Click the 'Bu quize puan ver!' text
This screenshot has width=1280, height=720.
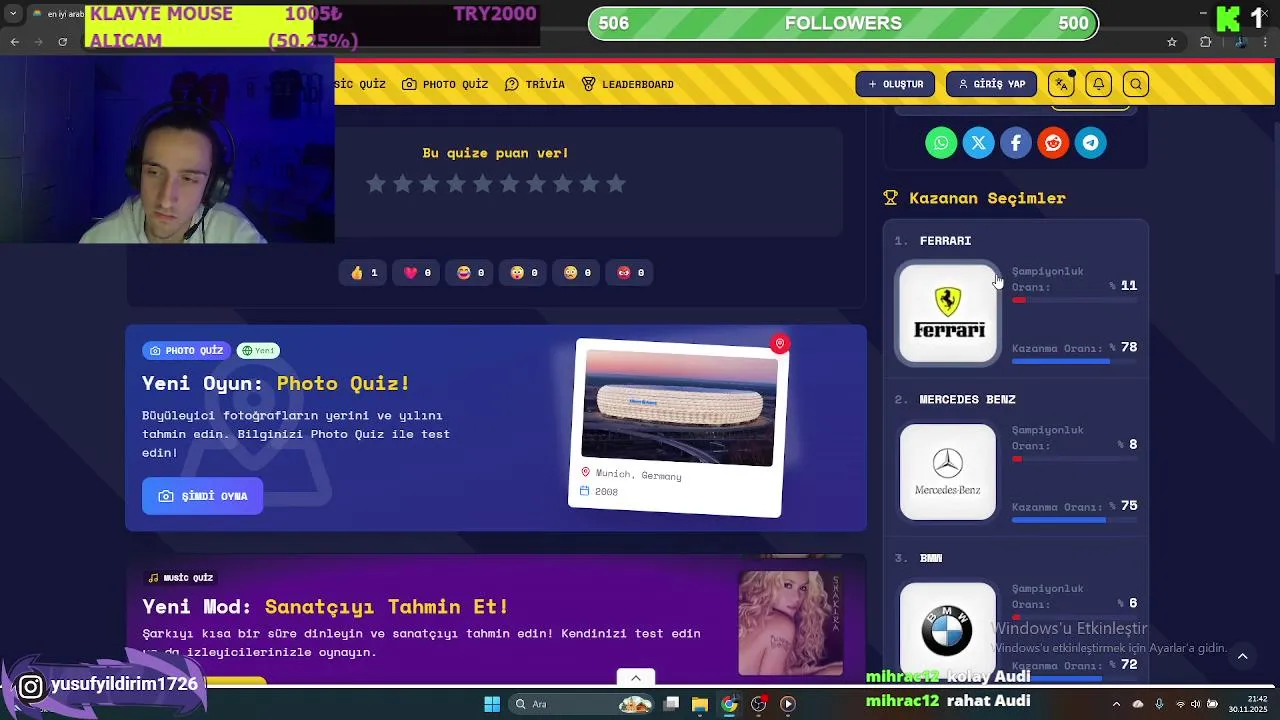(495, 153)
